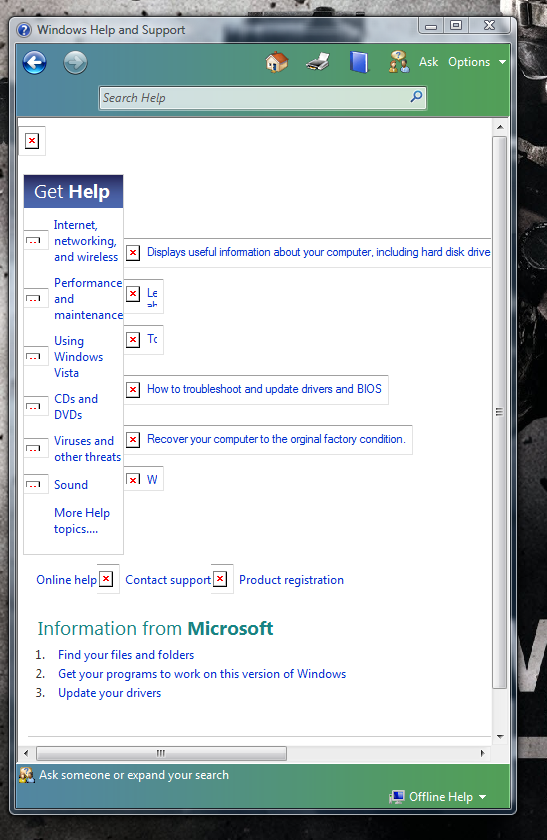Expand the Offline Help dropdown arrow
The image size is (547, 840).
pyautogui.click(x=482, y=797)
